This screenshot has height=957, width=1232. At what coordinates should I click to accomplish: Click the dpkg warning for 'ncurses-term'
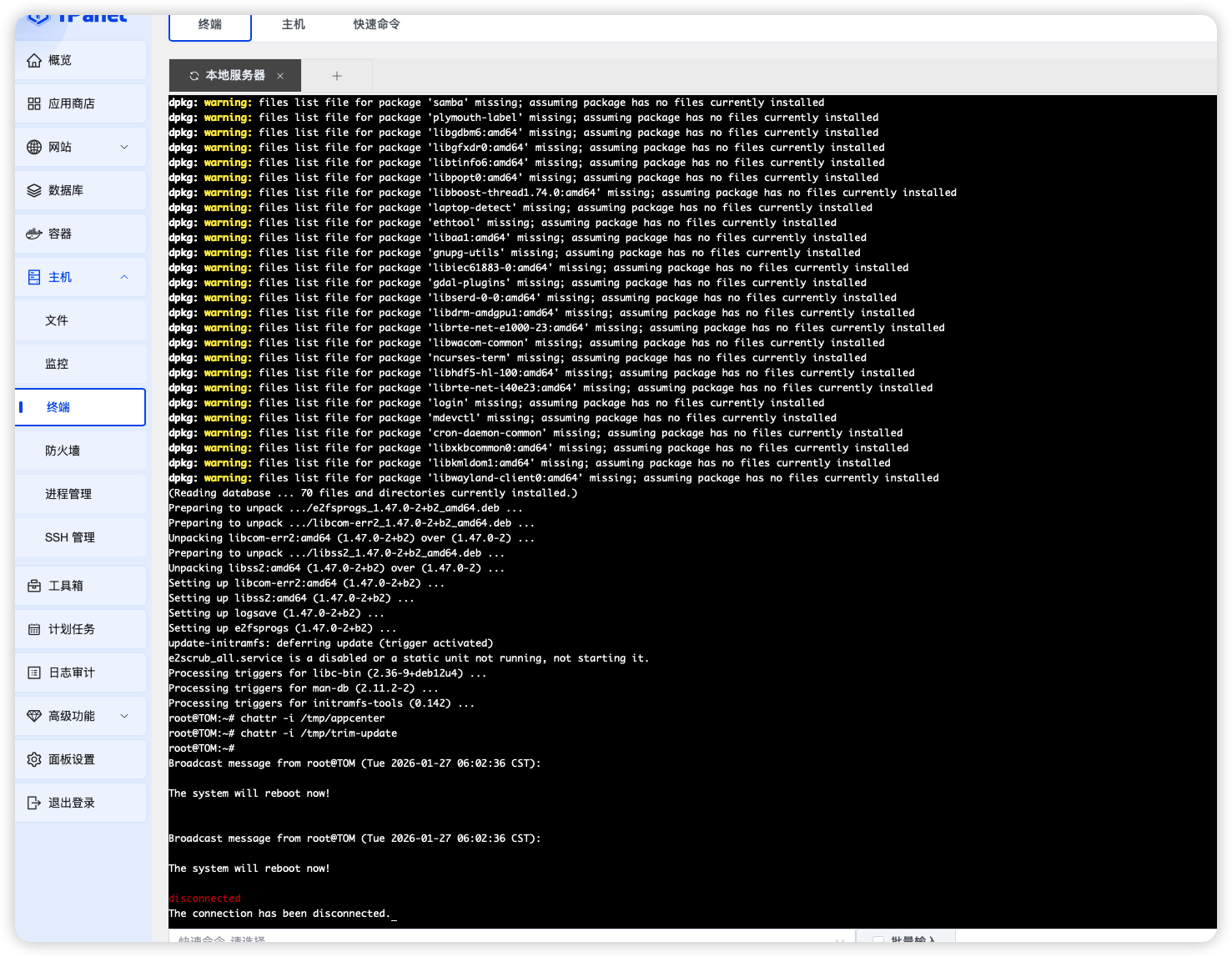pyautogui.click(x=517, y=358)
